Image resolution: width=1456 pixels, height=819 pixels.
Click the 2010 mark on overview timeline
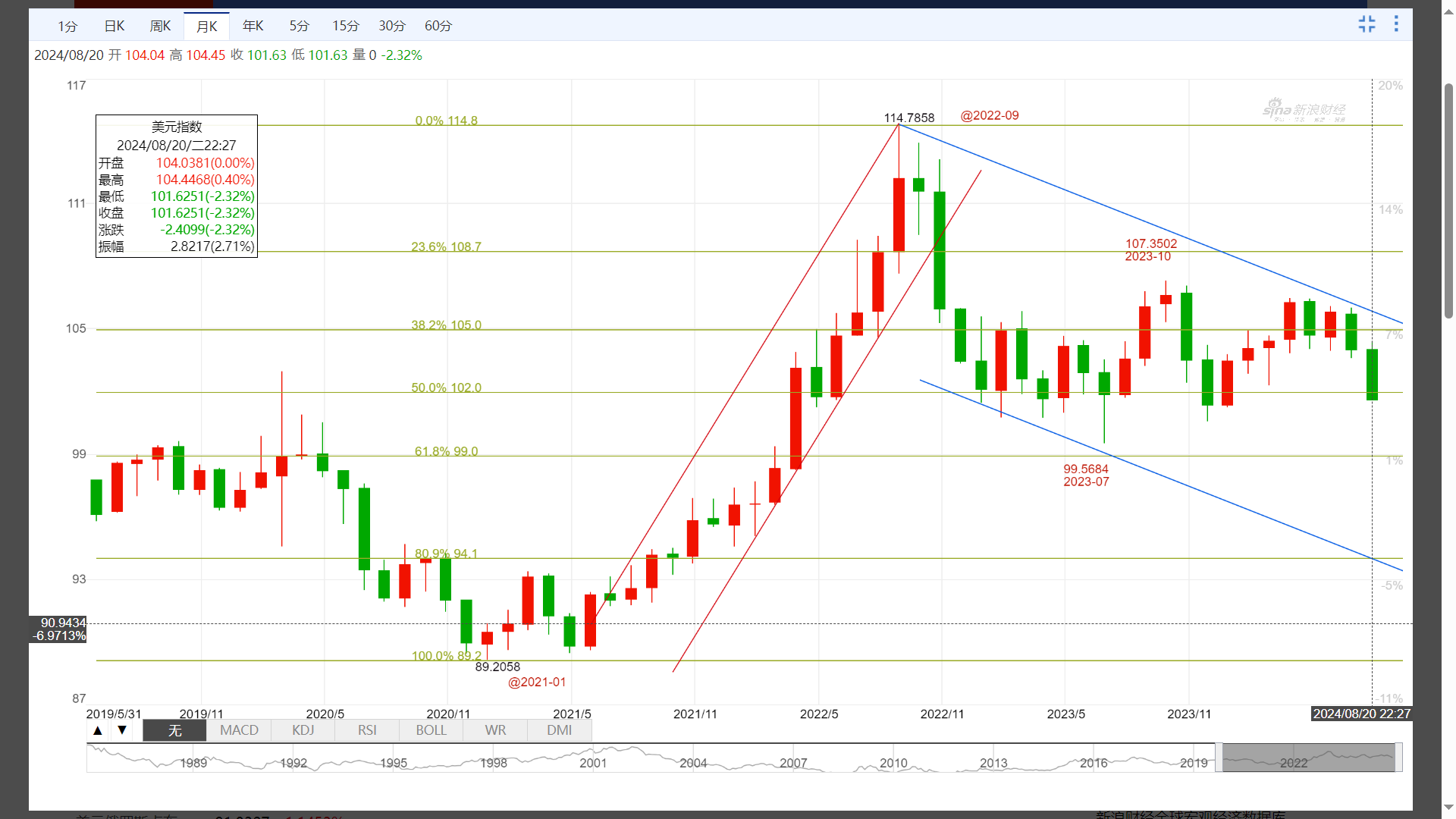893,763
